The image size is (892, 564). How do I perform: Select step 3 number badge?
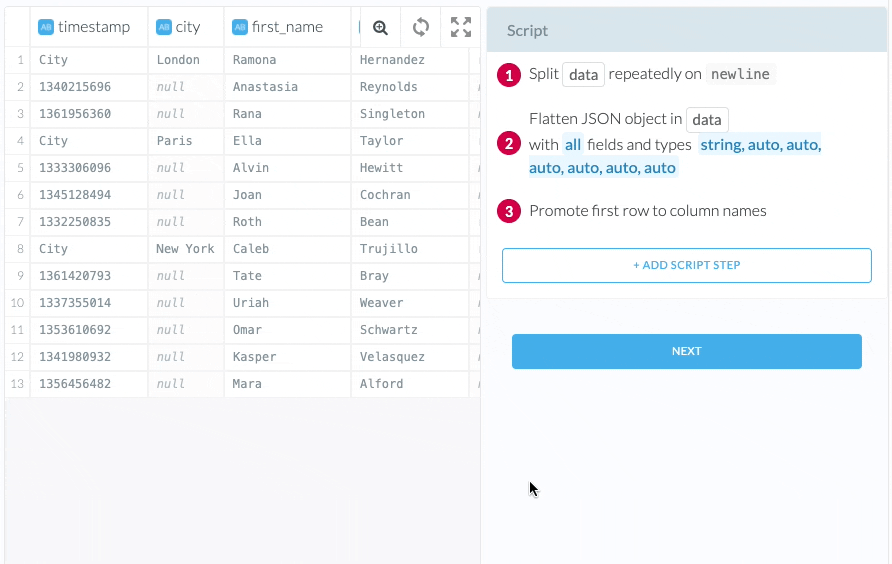(510, 211)
